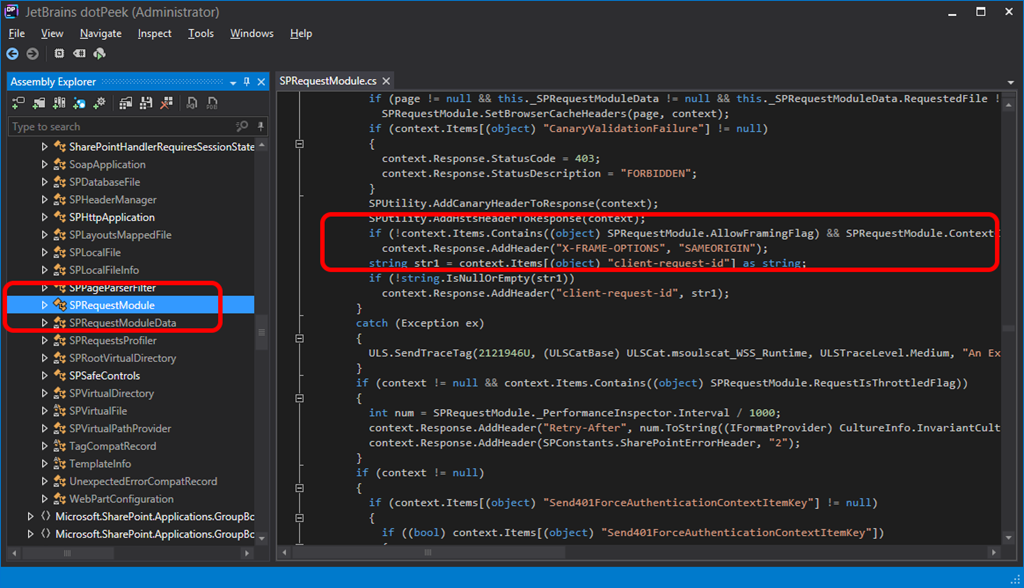Expand the SPRequestModule tree node
This screenshot has height=588, width=1024.
44,305
